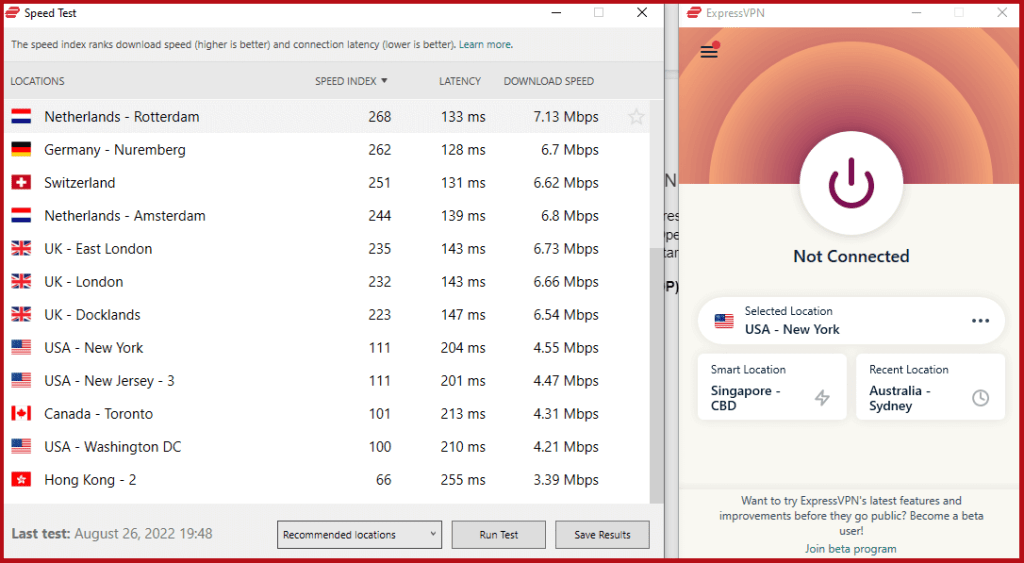Click the Canada flag icon
Viewport: 1024px width, 563px height.
(x=22, y=413)
